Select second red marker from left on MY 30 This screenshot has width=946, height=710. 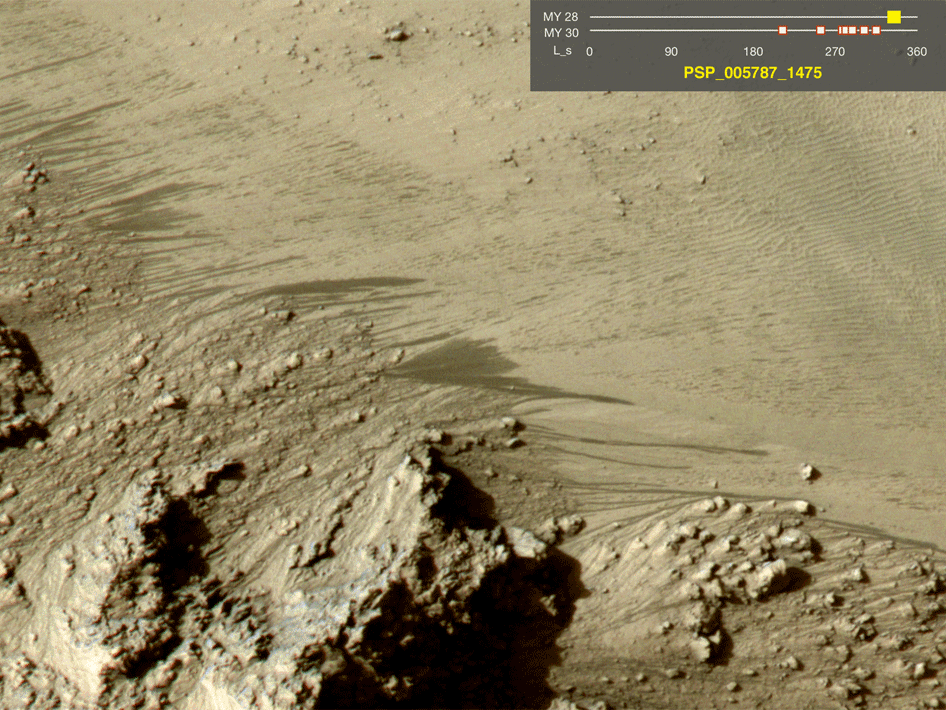821,31
